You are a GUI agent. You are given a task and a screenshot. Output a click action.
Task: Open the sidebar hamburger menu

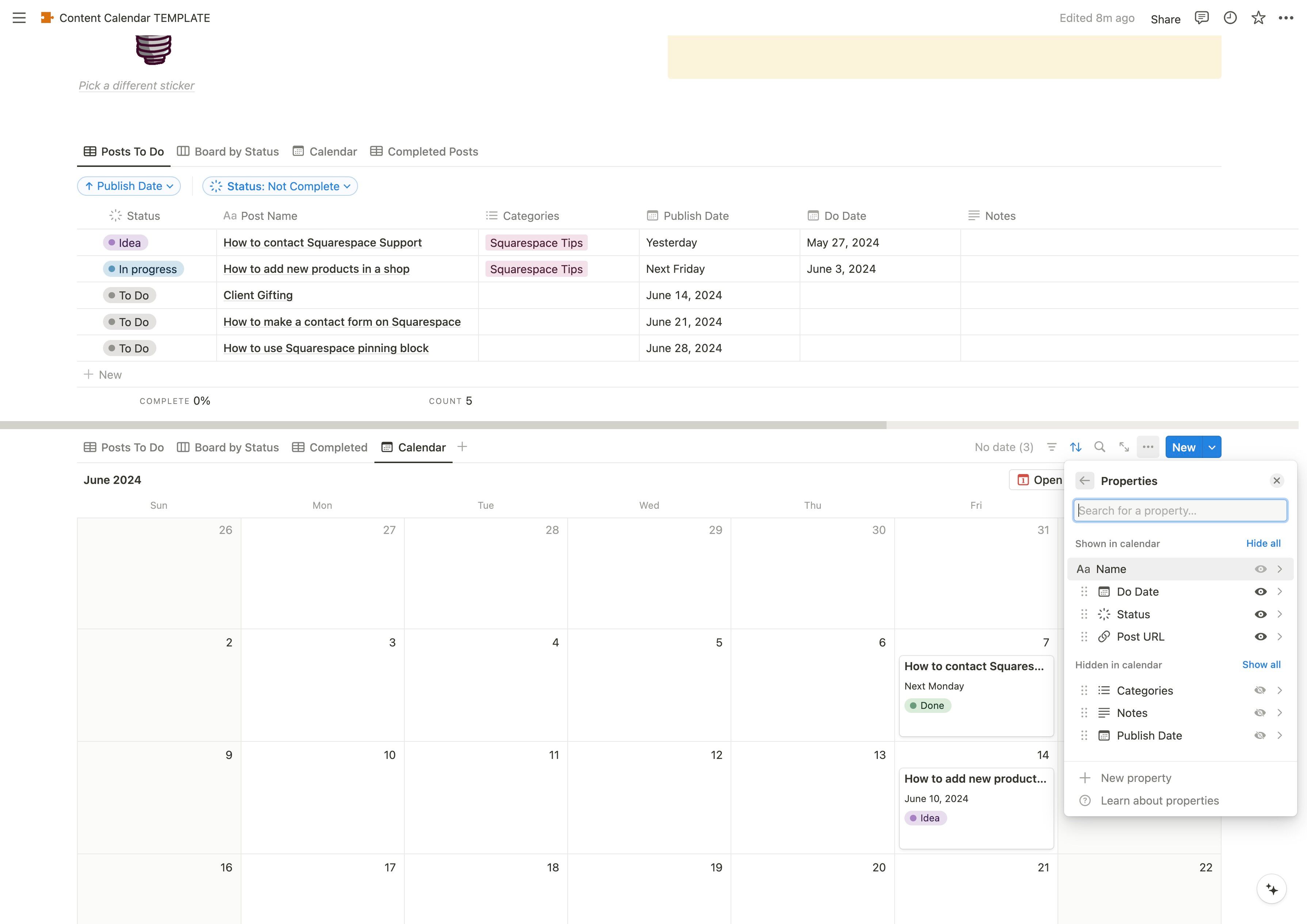click(19, 18)
